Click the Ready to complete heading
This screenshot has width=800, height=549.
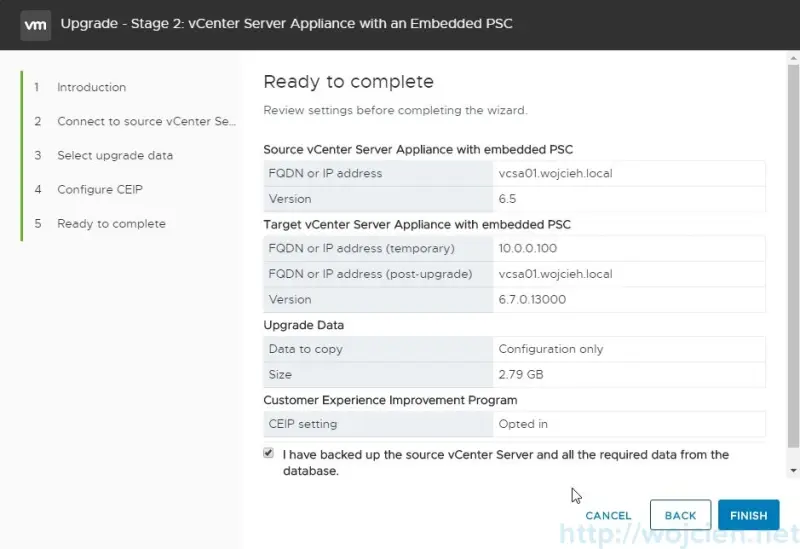348,82
